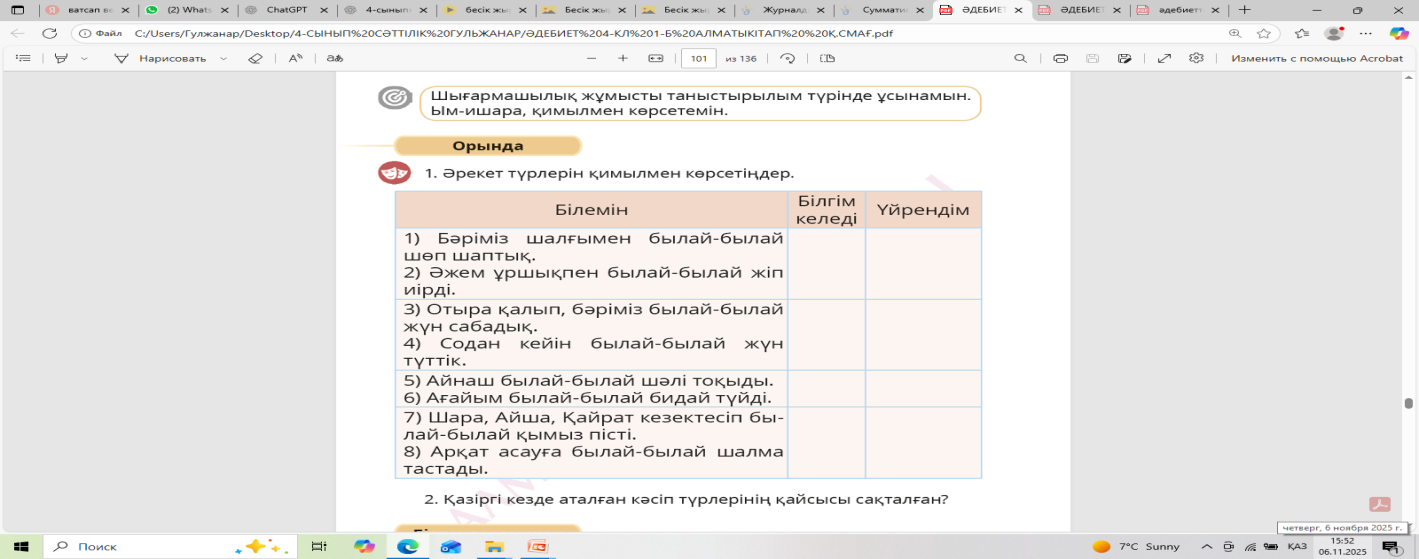Image resolution: width=1419 pixels, height=559 pixels.
Task: Click the Поиск taskbar search box
Action: click(x=170, y=546)
